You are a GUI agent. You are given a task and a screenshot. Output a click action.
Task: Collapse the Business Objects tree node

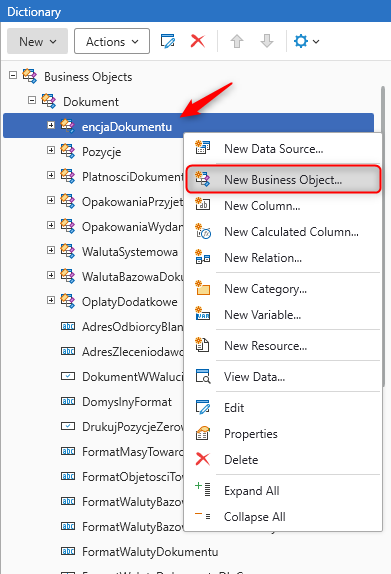click(13, 75)
